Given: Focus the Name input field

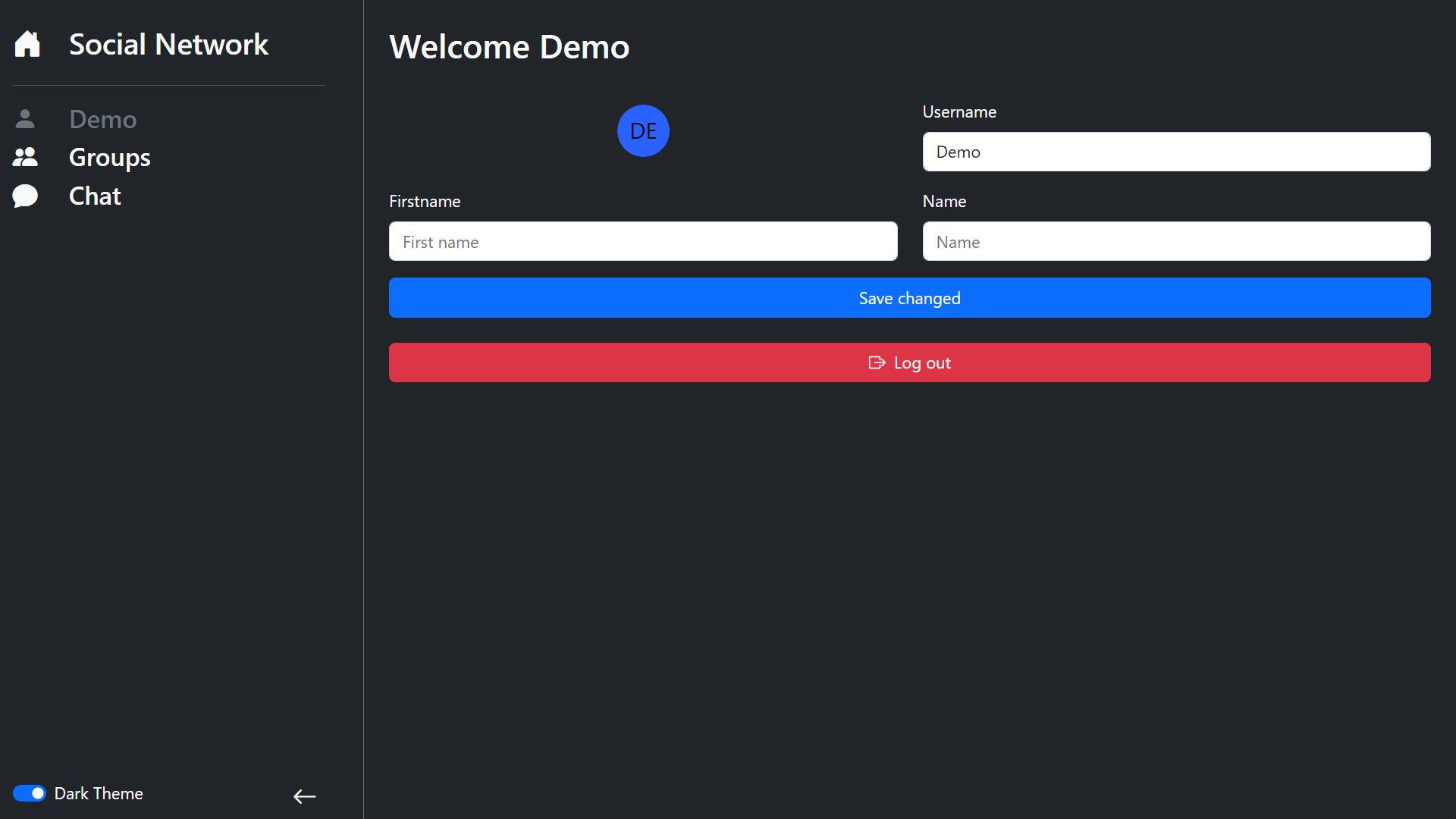Looking at the screenshot, I should tap(1176, 241).
